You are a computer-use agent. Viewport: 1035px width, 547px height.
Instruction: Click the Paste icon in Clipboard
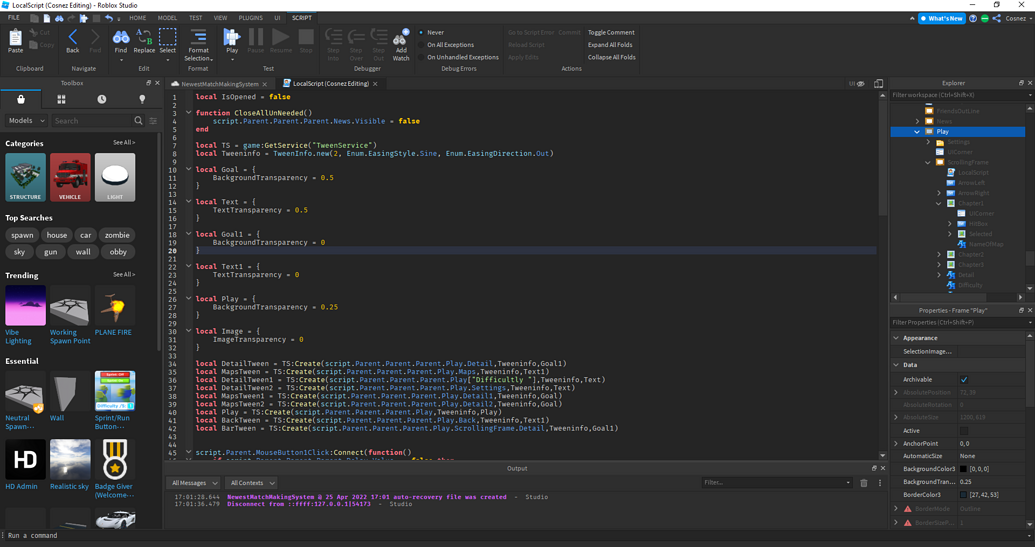point(15,38)
